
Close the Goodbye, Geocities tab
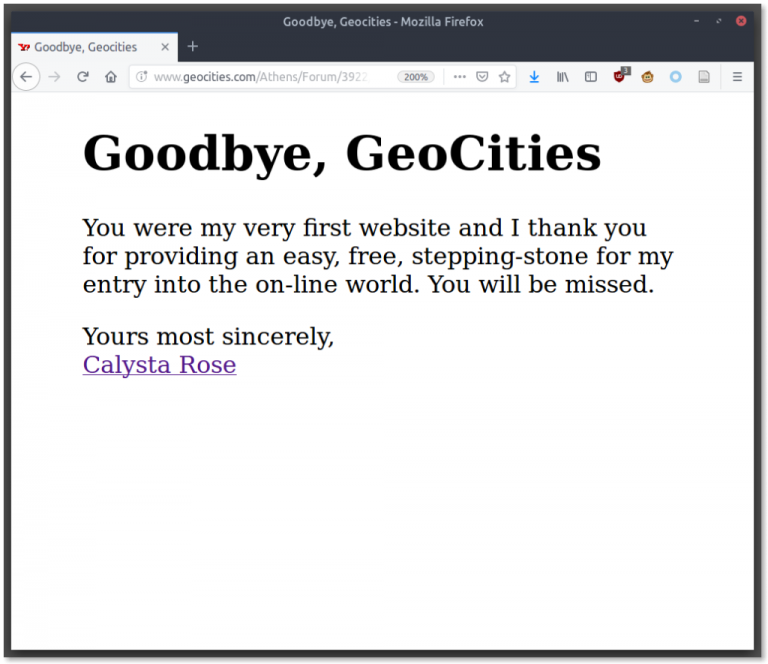pyautogui.click(x=165, y=47)
